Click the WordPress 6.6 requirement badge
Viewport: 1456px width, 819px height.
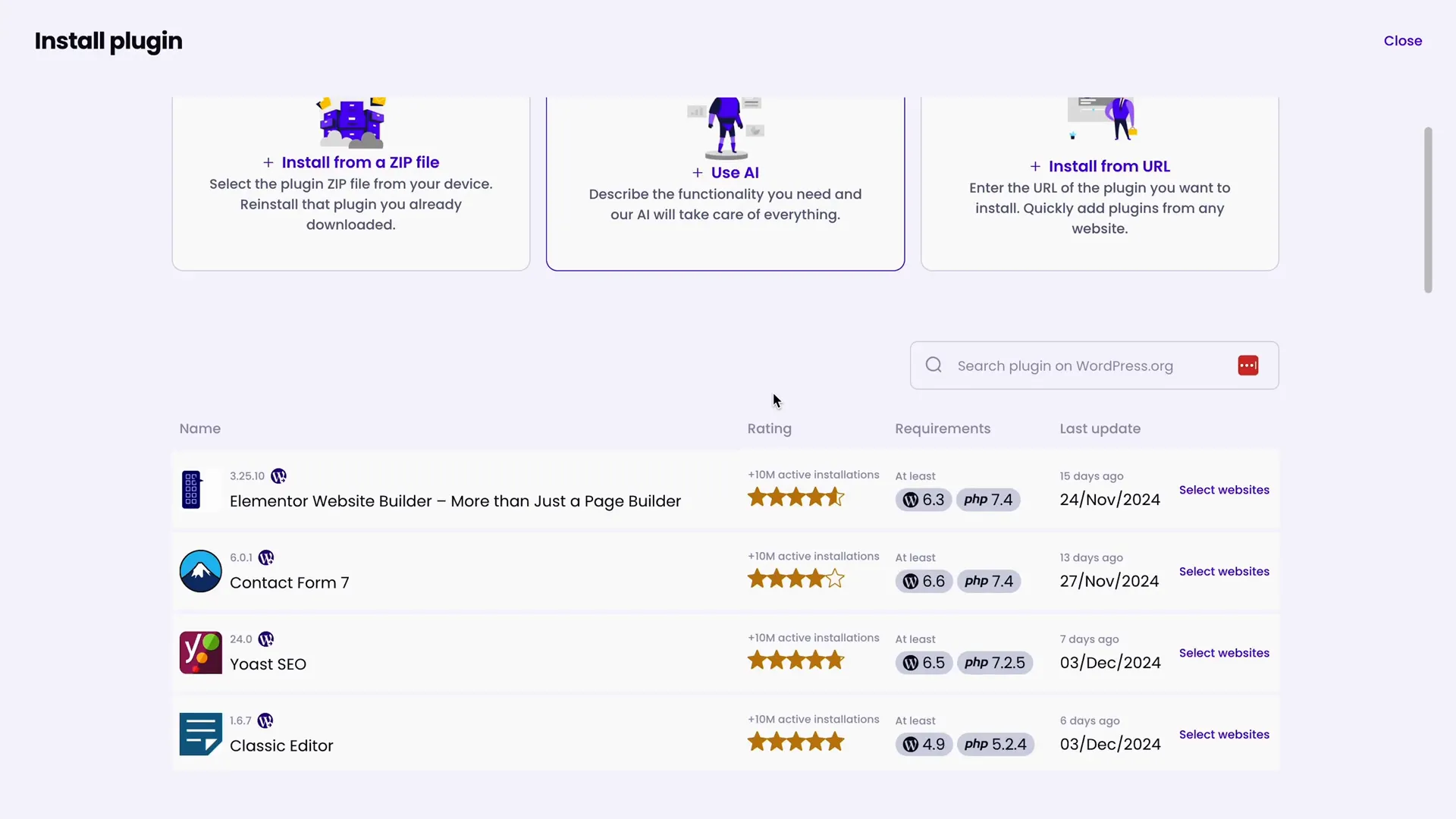(x=923, y=582)
